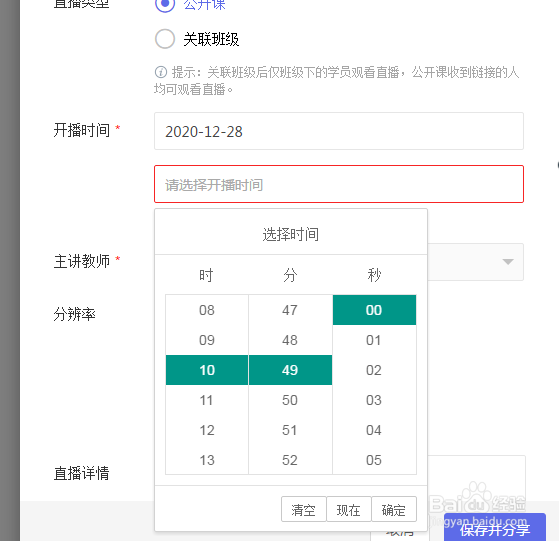
Task: Choose hour 08 in time picker
Action: pyautogui.click(x=207, y=310)
